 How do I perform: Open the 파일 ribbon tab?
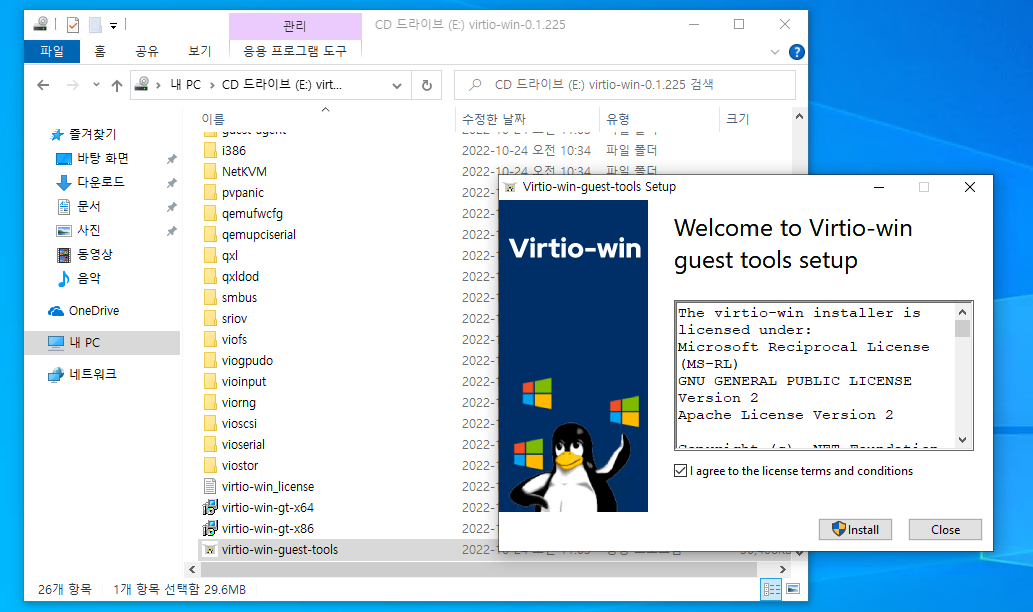coord(52,51)
